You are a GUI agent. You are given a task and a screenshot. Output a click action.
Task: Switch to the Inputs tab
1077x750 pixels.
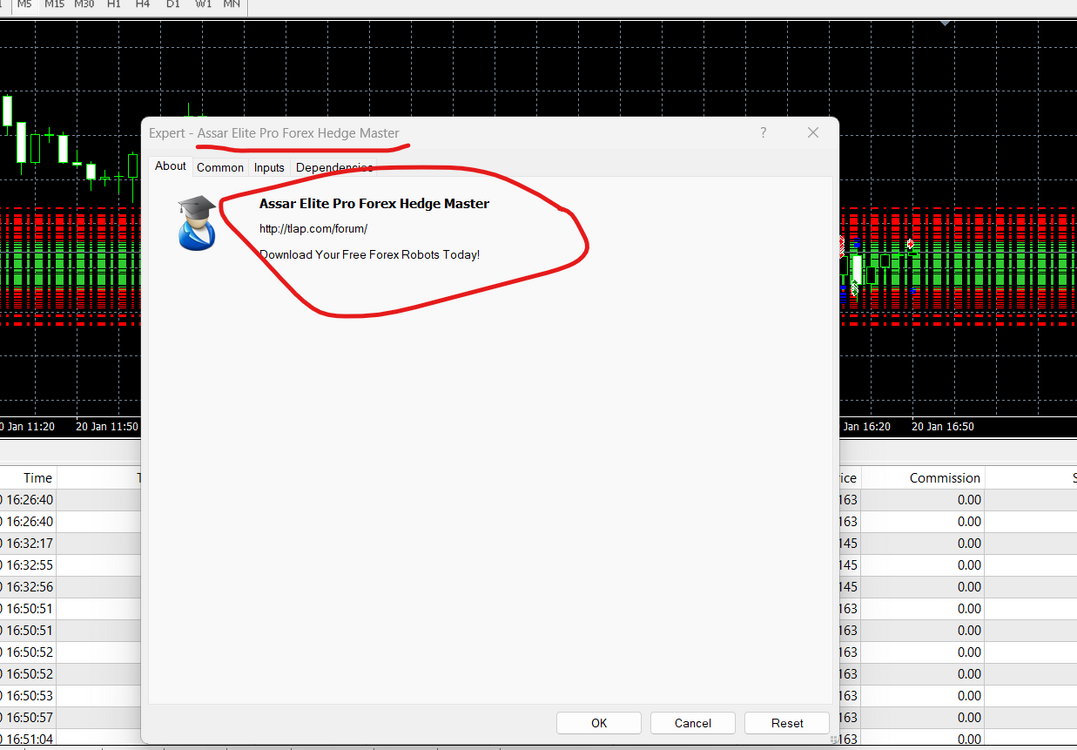[x=269, y=168]
